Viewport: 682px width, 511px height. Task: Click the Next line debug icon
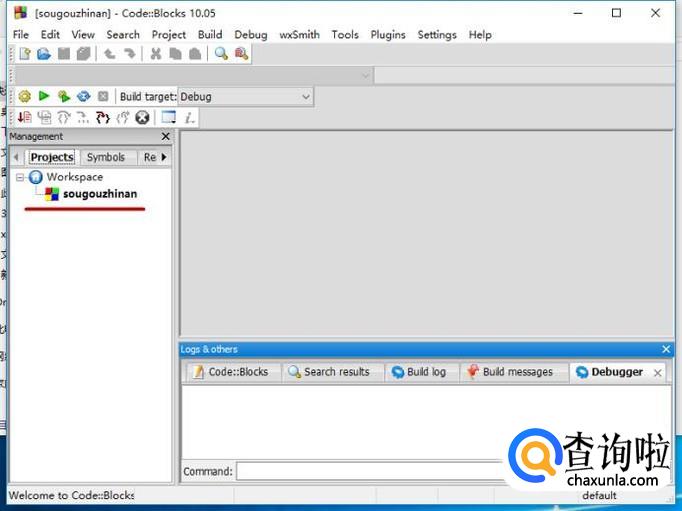[x=64, y=117]
